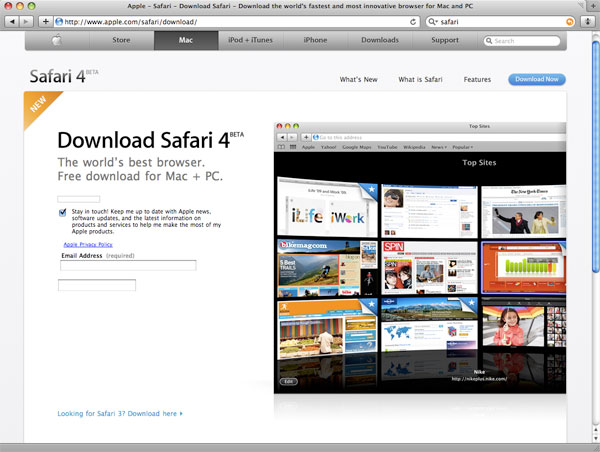Click the Looking for Safari 3 download link
This screenshot has width=600, height=452.
pos(120,414)
